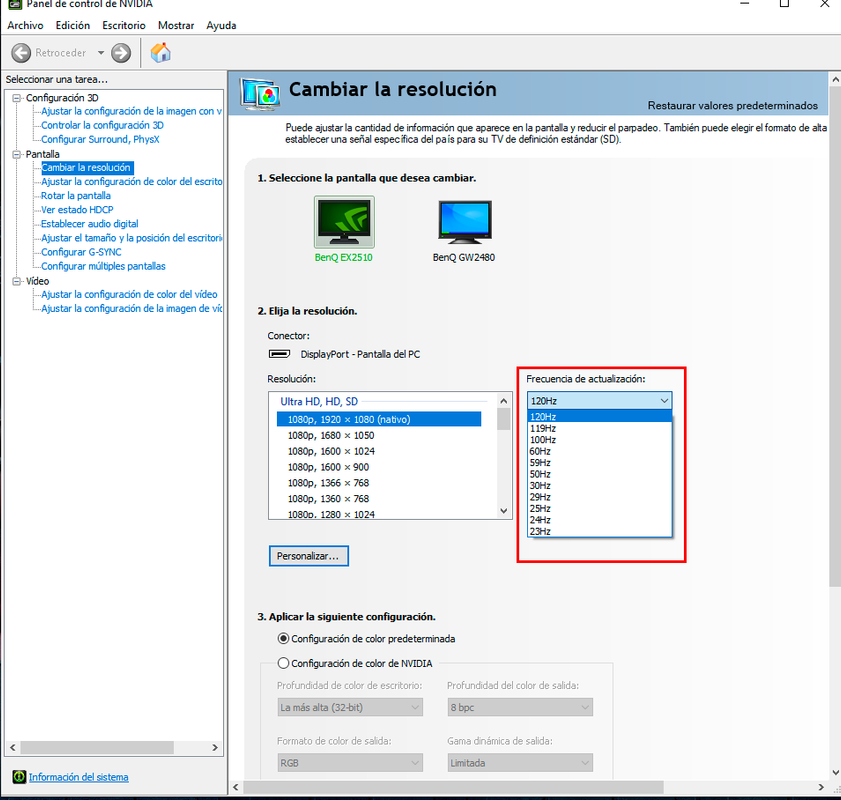Select resolution 1080p, 1920 × 1080 (nativo)
The height and width of the screenshot is (800, 841).
pyautogui.click(x=379, y=419)
